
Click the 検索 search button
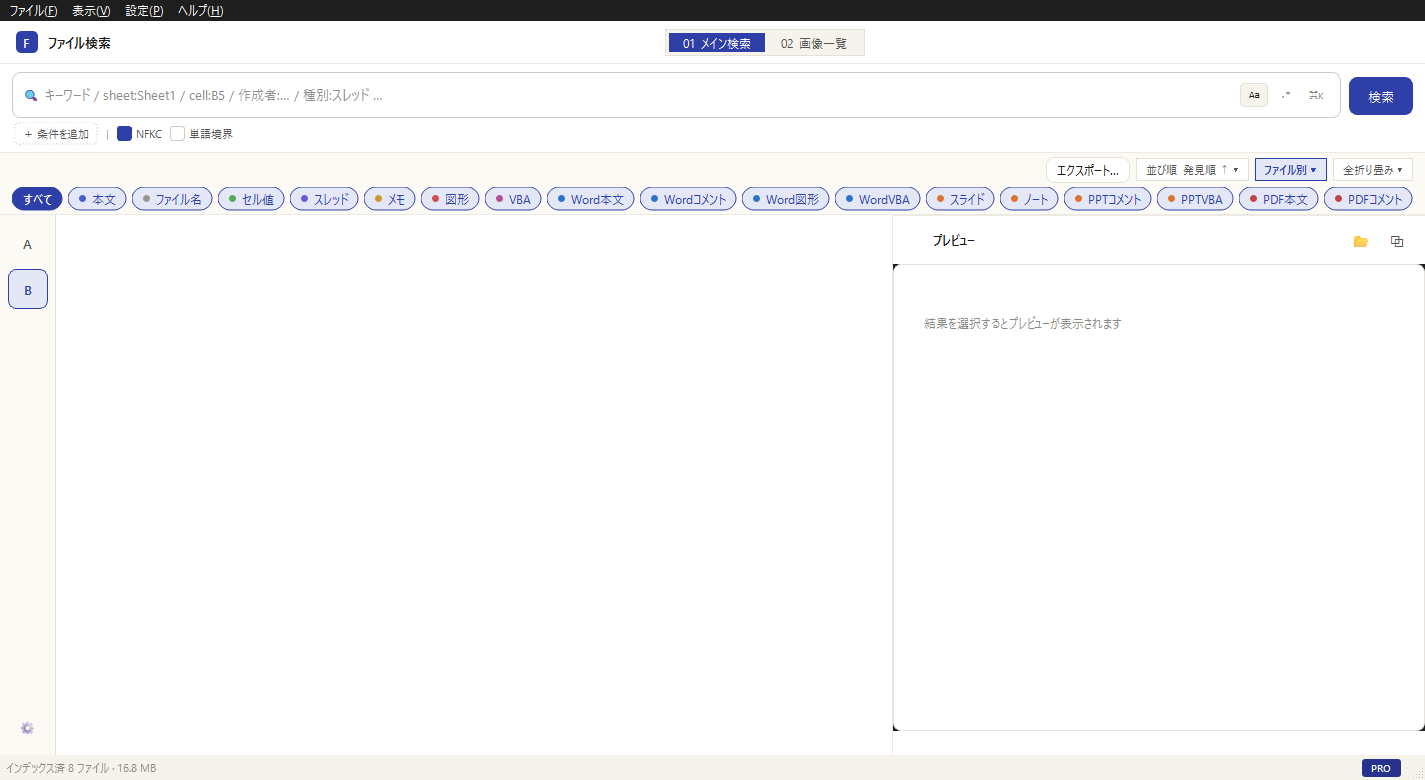click(1381, 96)
